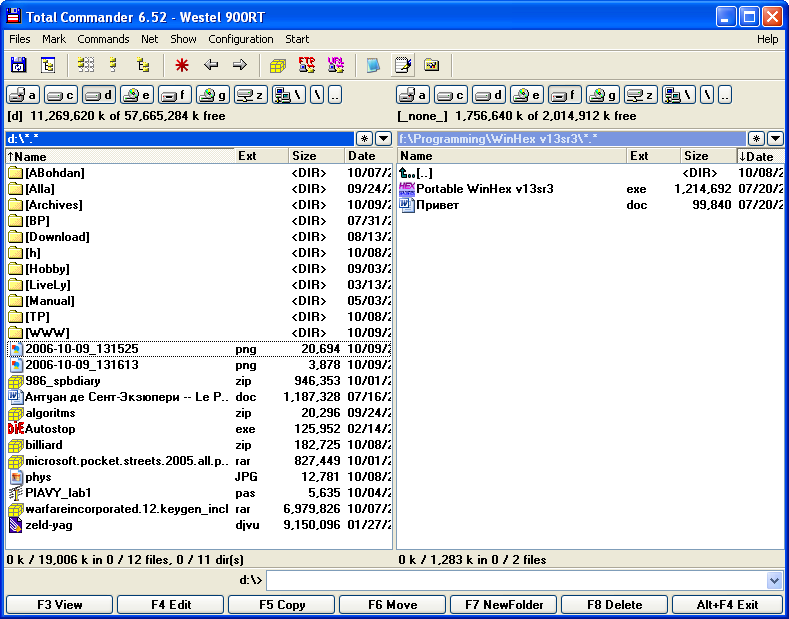Select the [Download] folder in left panel

(57, 237)
